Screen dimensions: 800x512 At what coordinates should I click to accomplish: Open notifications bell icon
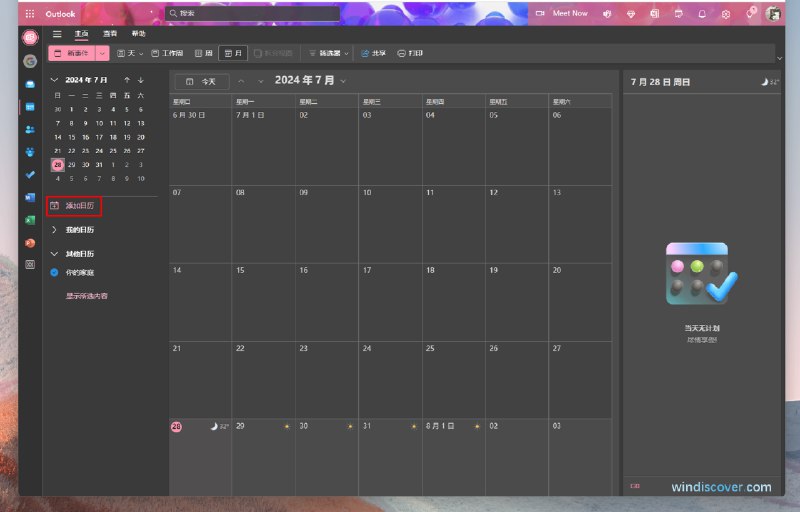coord(702,14)
